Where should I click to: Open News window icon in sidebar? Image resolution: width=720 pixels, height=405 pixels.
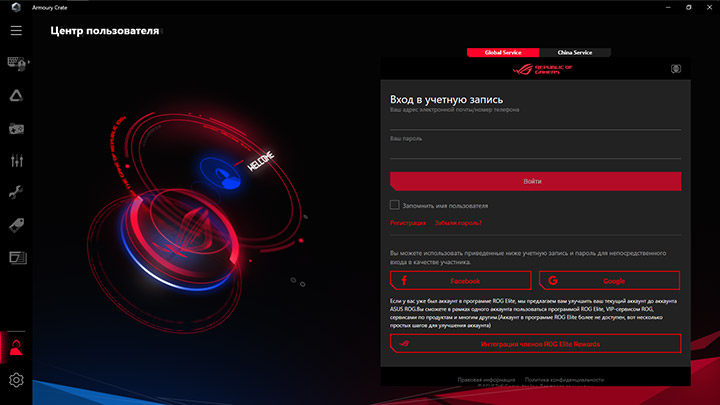point(18,258)
